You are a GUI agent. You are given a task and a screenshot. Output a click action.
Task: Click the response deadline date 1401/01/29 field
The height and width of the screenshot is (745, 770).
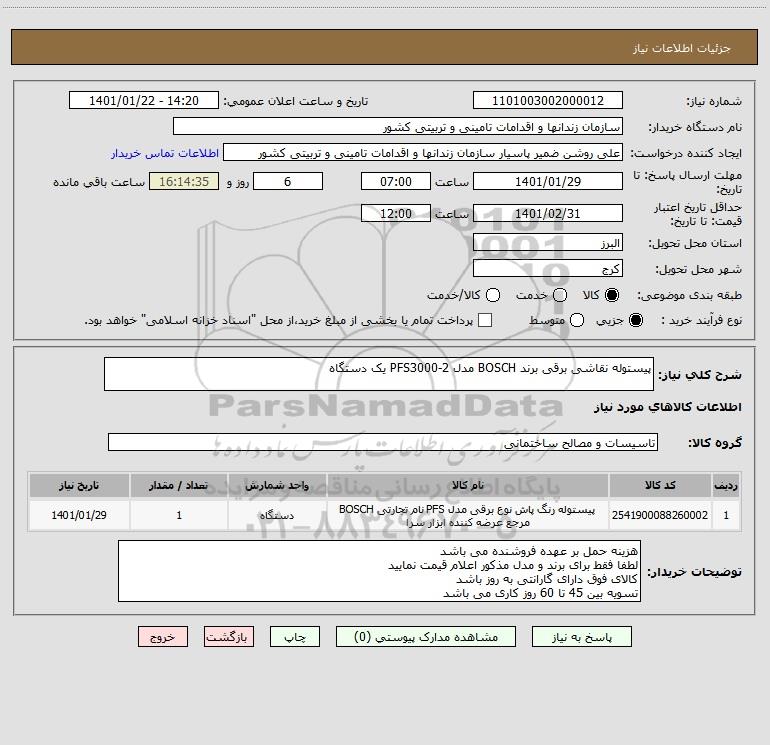pos(548,181)
